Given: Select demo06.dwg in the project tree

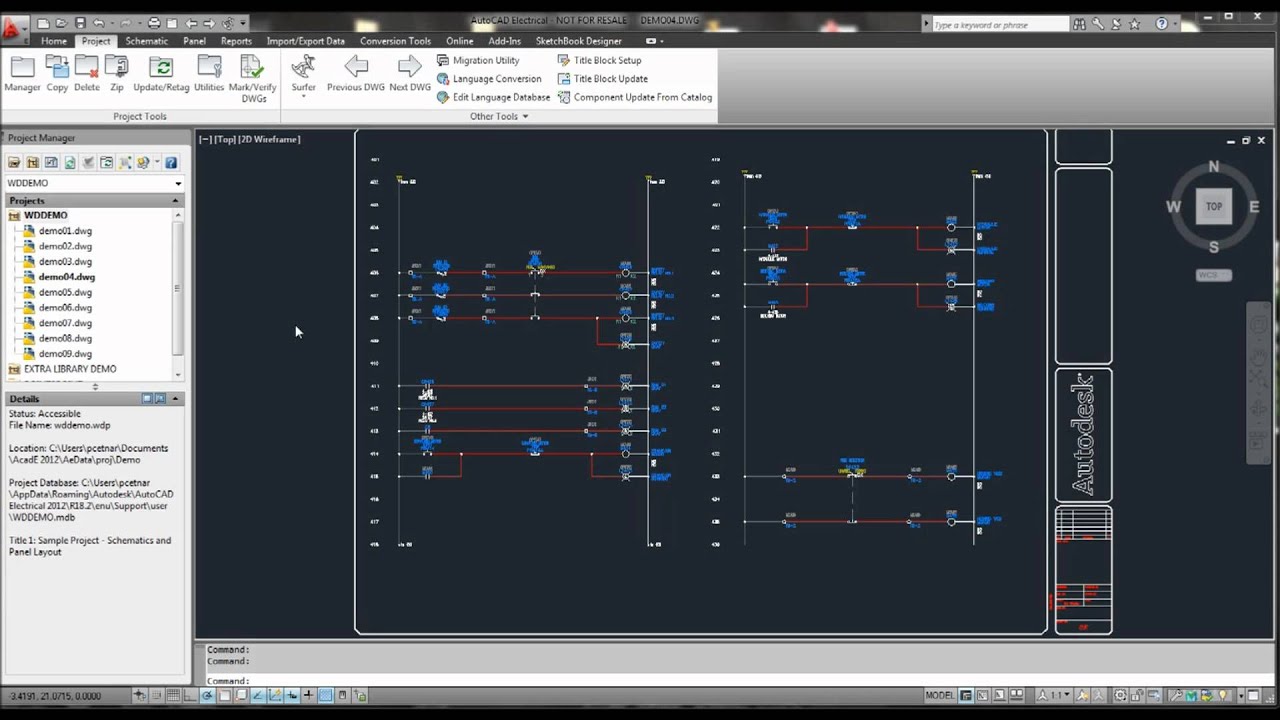Looking at the screenshot, I should click(65, 308).
